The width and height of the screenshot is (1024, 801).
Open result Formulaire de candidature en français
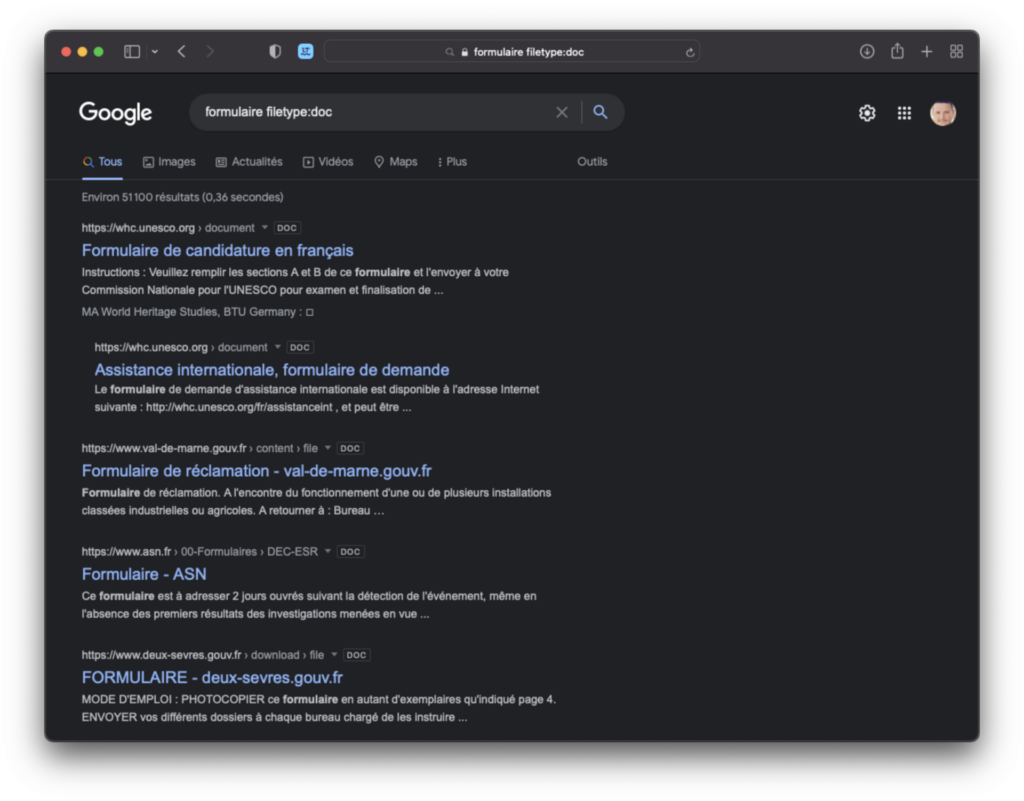click(217, 250)
